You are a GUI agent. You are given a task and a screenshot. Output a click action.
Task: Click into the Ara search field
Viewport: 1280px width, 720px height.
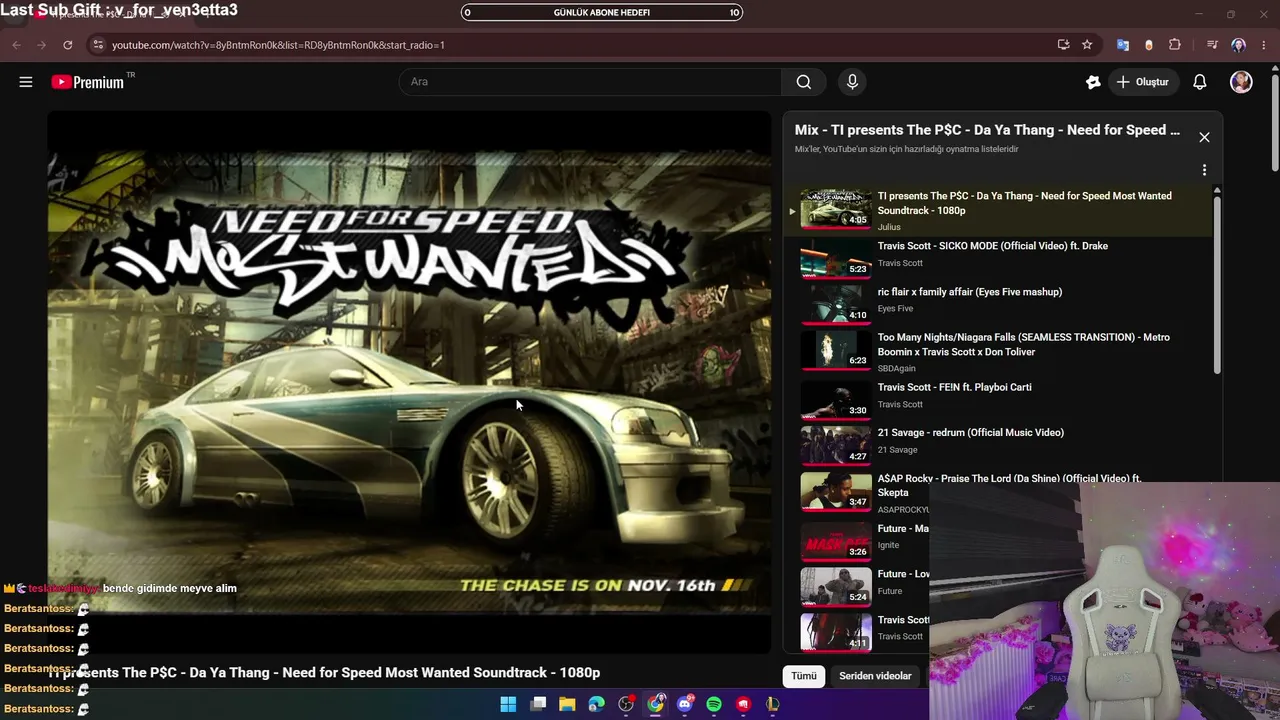tap(590, 82)
